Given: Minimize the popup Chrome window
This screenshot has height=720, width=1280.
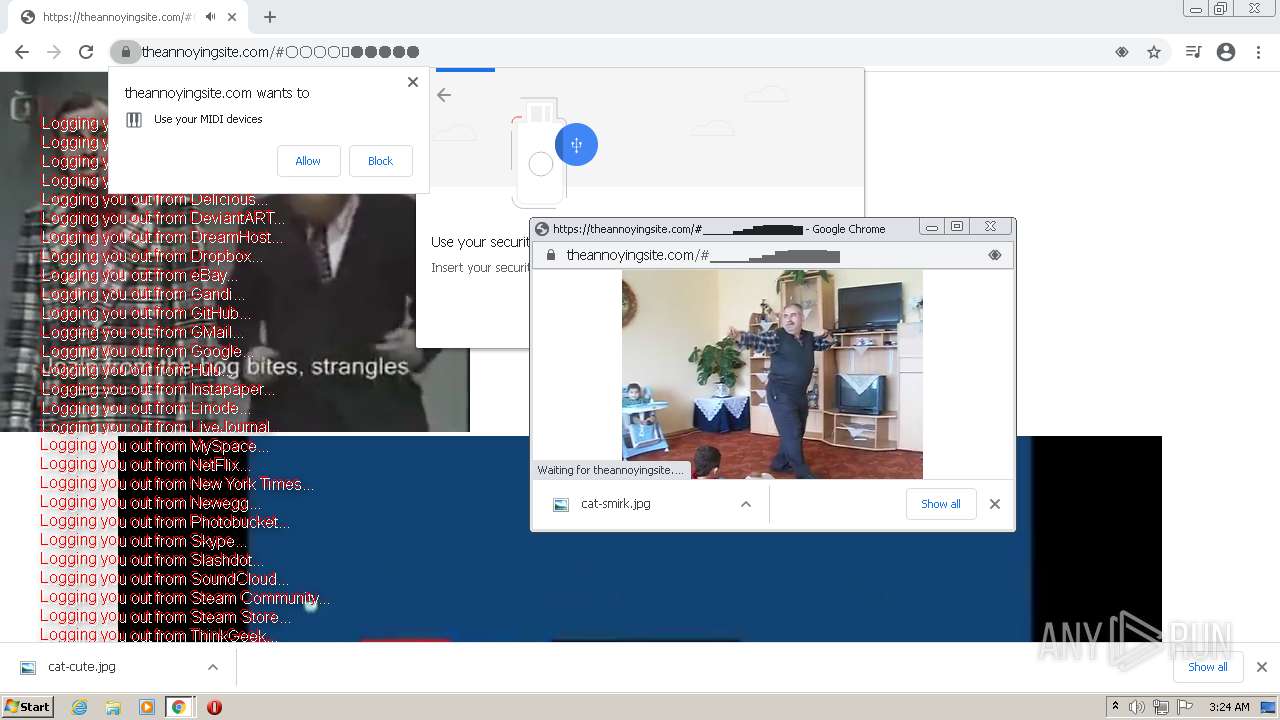Looking at the screenshot, I should point(932,228).
